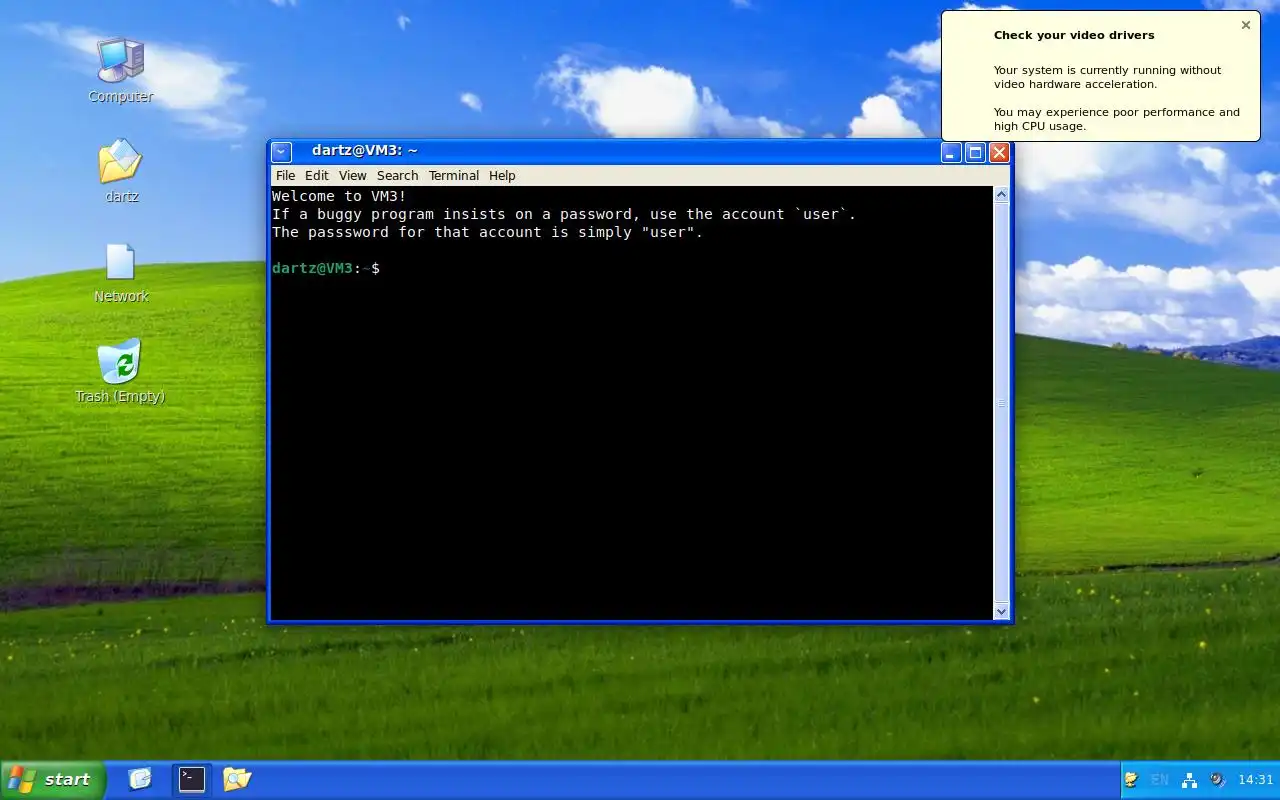Open the Trash (Empty) icon
This screenshot has height=800, width=1280.
tap(120, 371)
